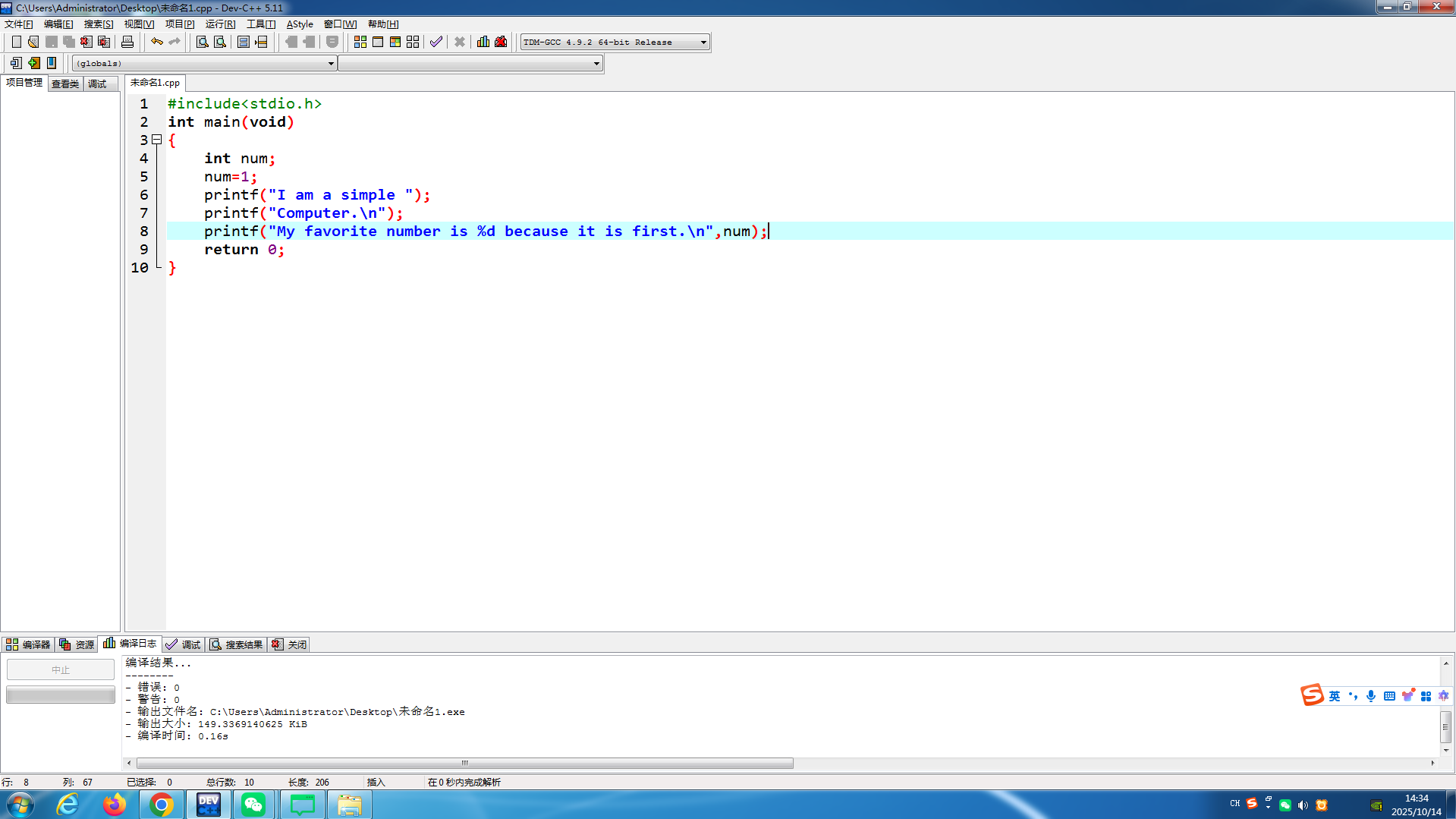Open profile analysis bar-chart icon

pos(483,42)
